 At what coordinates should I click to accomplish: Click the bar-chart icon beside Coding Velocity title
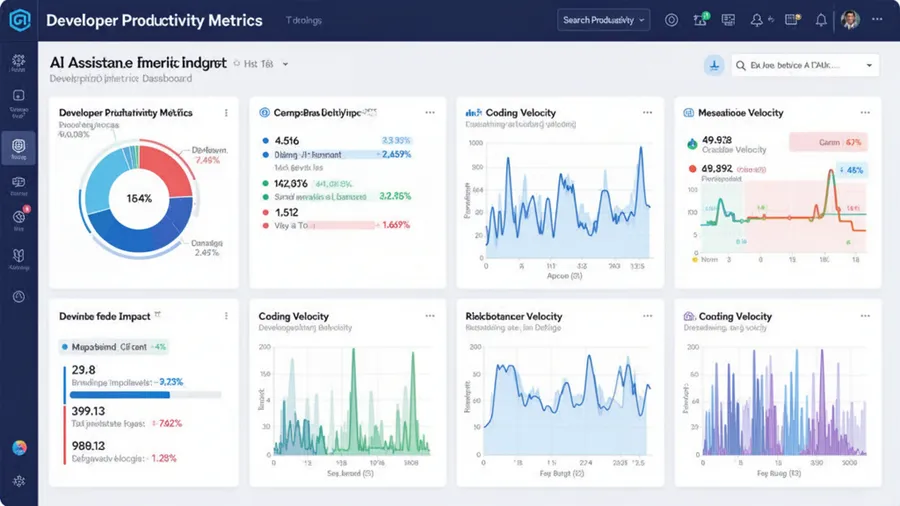point(474,112)
